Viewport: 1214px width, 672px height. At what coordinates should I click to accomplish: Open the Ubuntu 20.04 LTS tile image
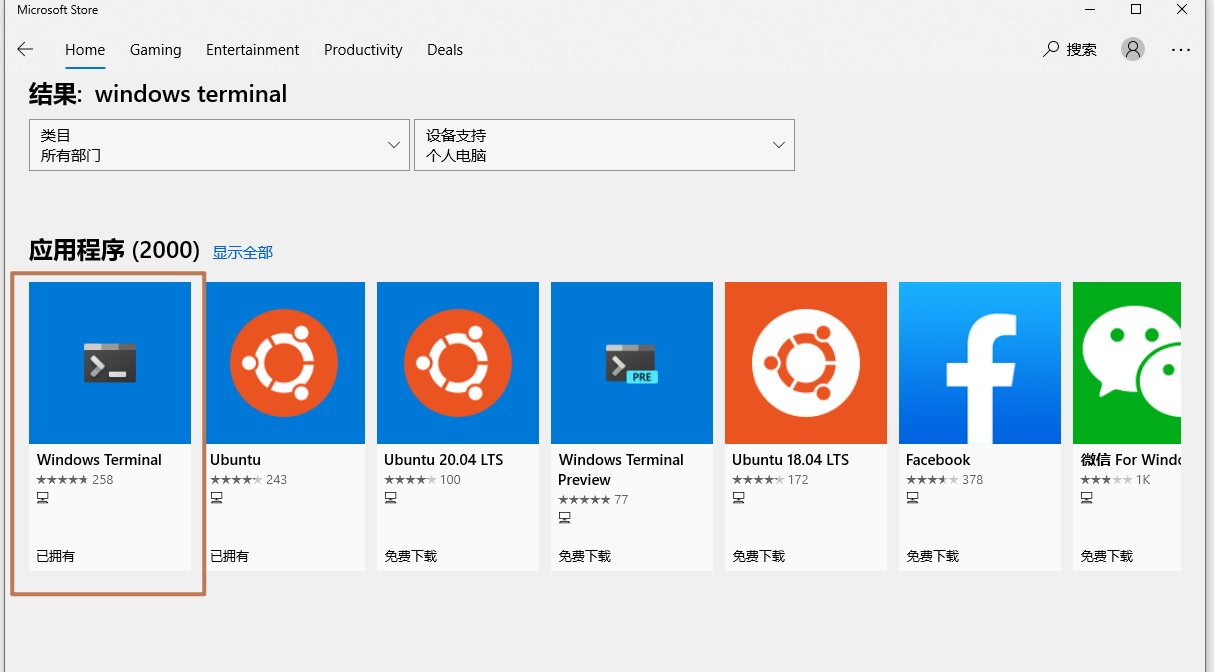coord(458,363)
